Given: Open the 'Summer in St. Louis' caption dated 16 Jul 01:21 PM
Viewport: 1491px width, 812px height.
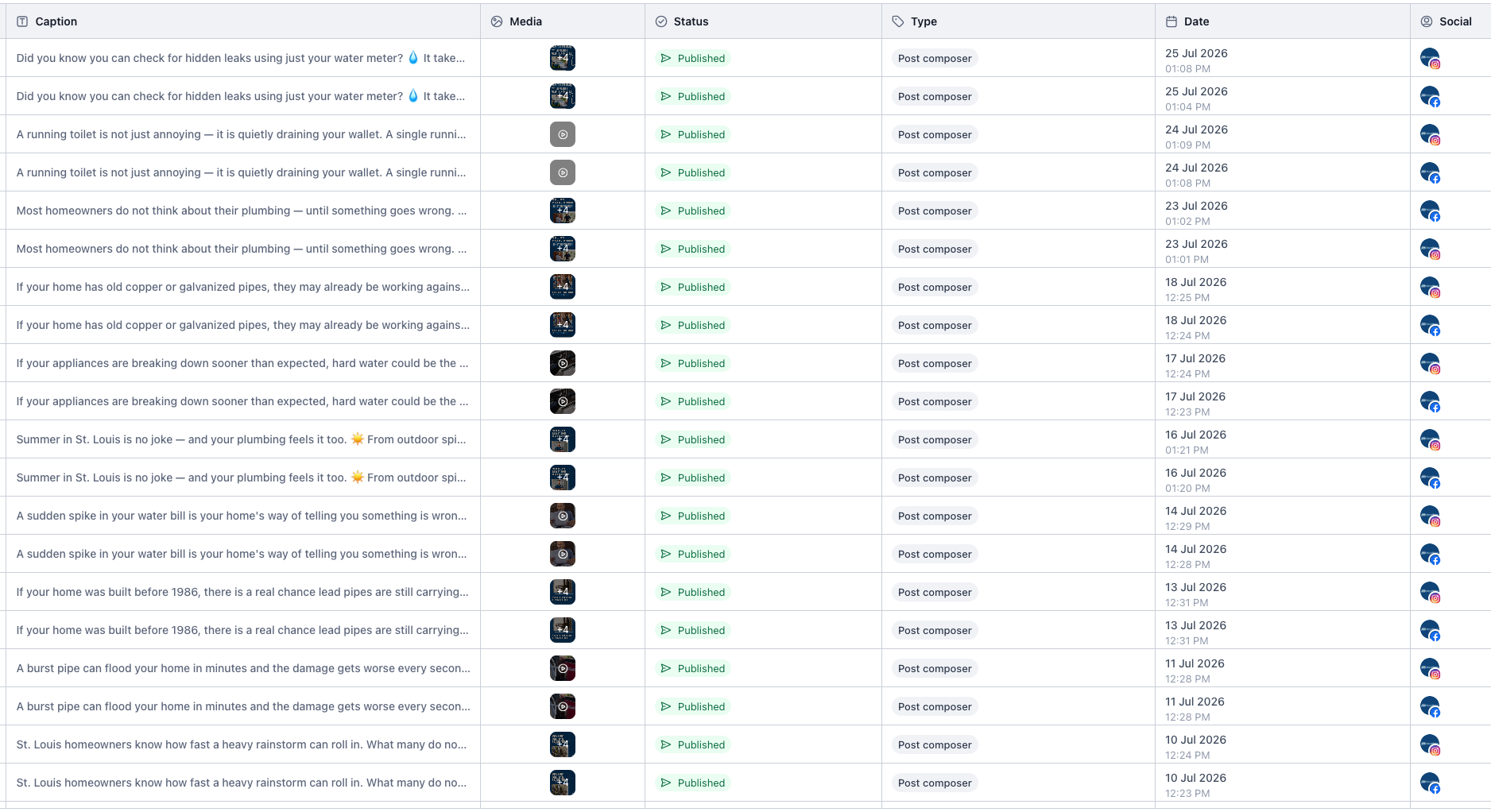Looking at the screenshot, I should pyautogui.click(x=242, y=439).
